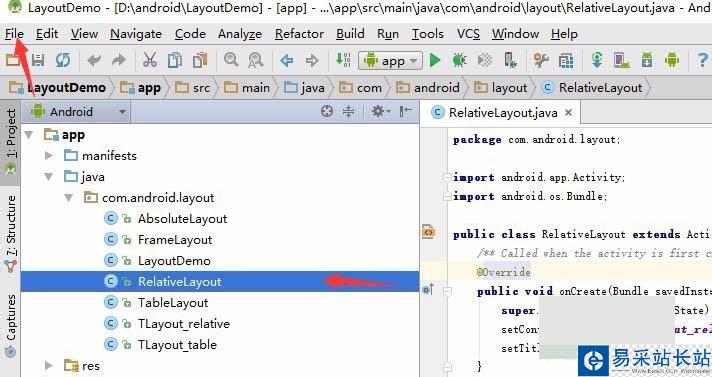Viewport: 712px width, 377px height.
Task: Open the Tools menu
Action: point(428,34)
